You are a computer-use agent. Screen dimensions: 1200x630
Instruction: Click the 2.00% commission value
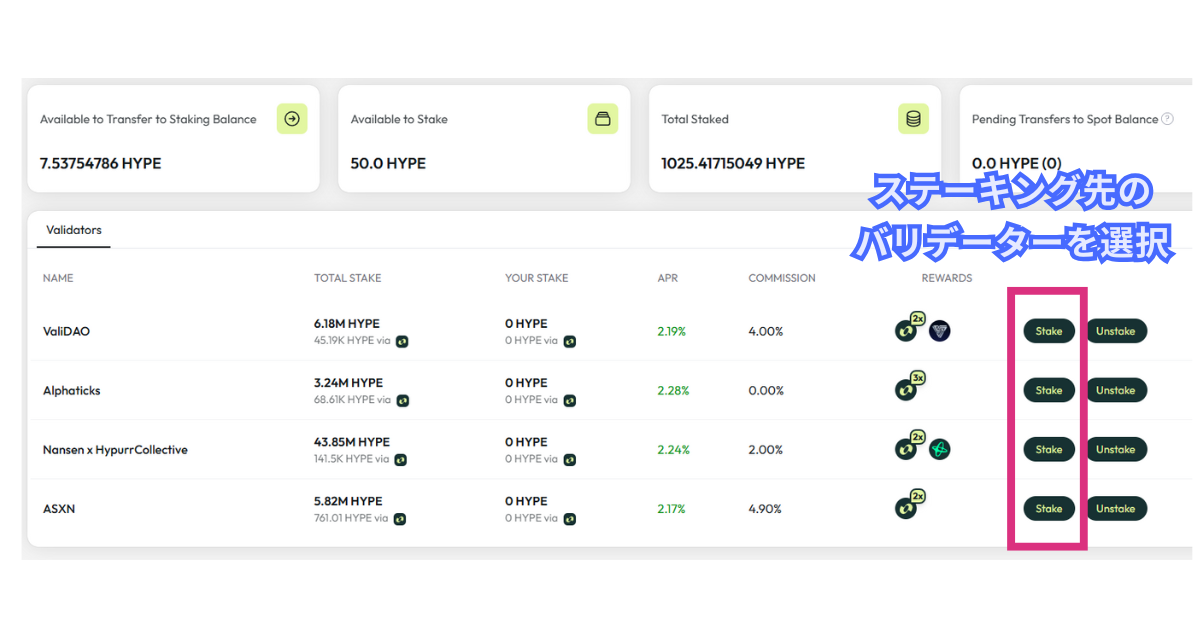[x=766, y=449]
